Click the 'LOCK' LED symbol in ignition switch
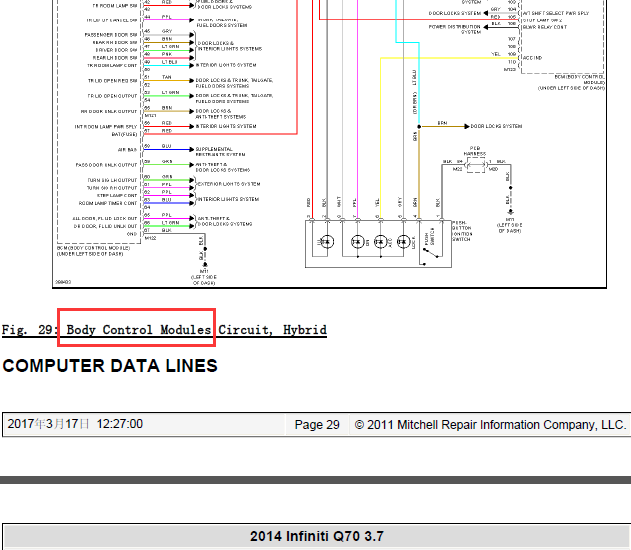This screenshot has width=631, height=550. pyautogui.click(x=403, y=242)
